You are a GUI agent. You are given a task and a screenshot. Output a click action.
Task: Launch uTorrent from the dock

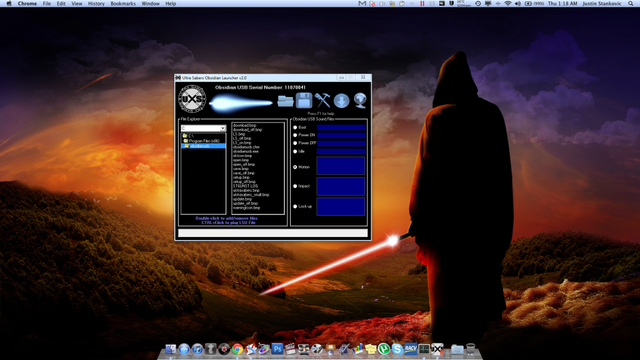point(384,349)
